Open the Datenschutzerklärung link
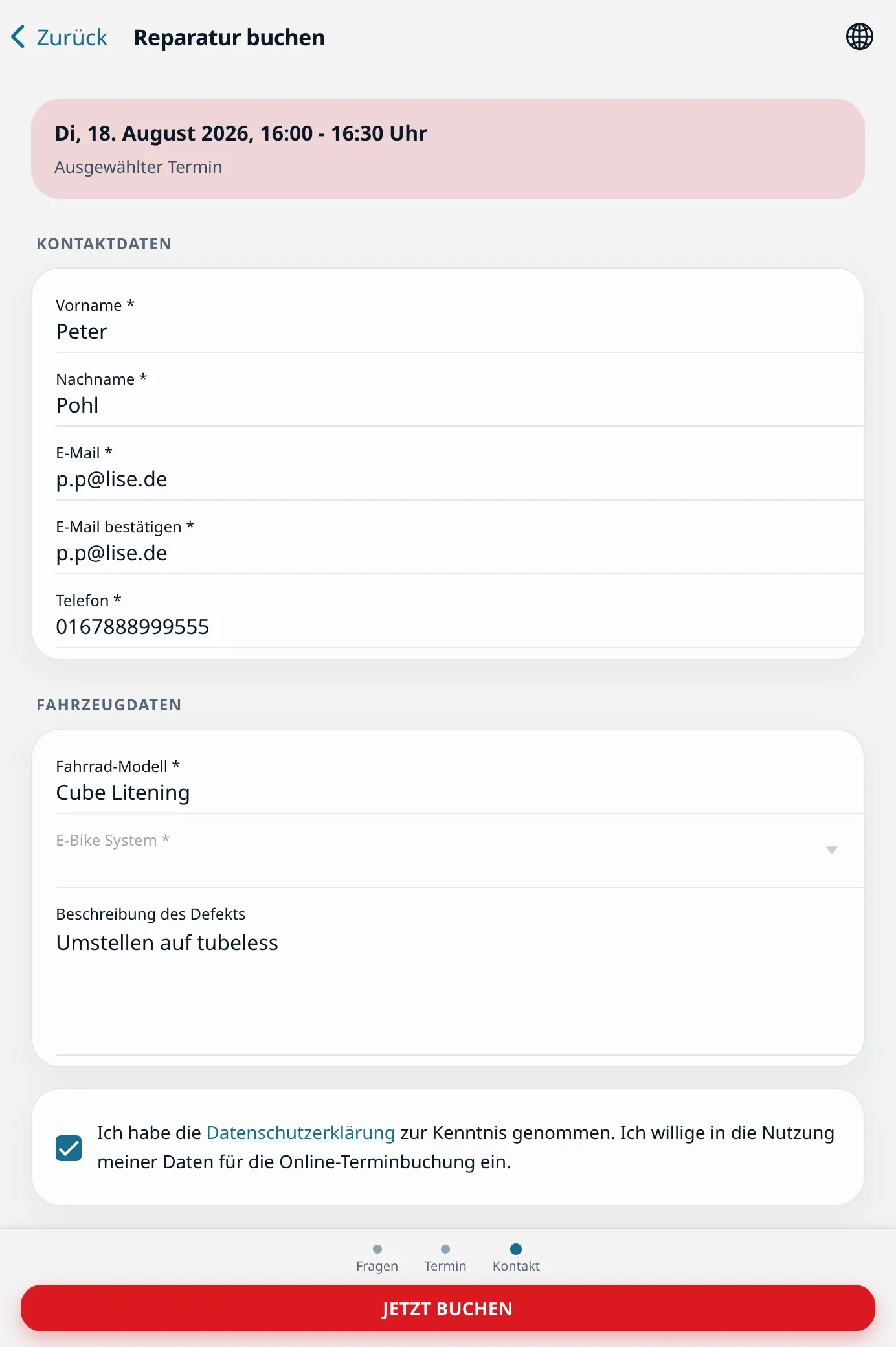 tap(300, 1133)
